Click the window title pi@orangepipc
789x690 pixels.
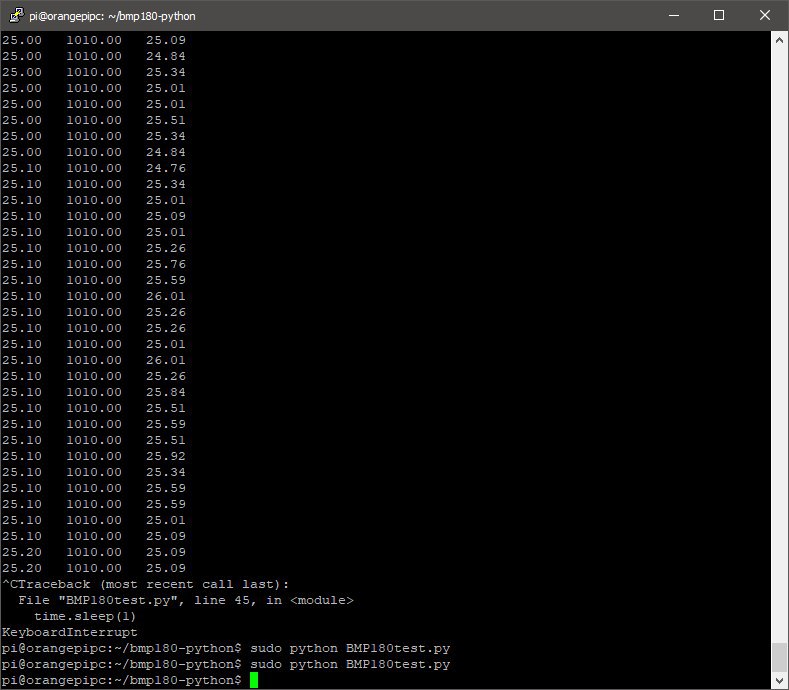coord(112,16)
